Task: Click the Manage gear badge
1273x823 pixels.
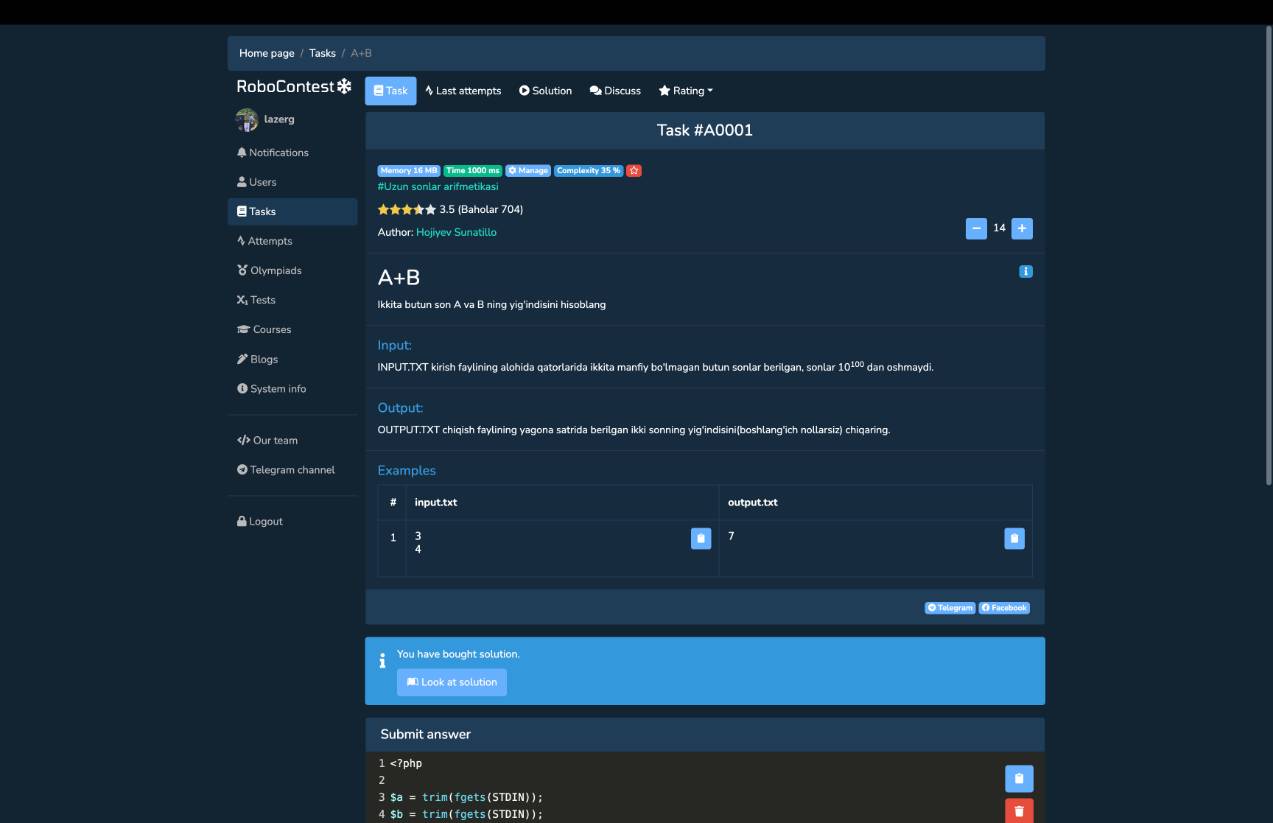Action: [x=528, y=170]
